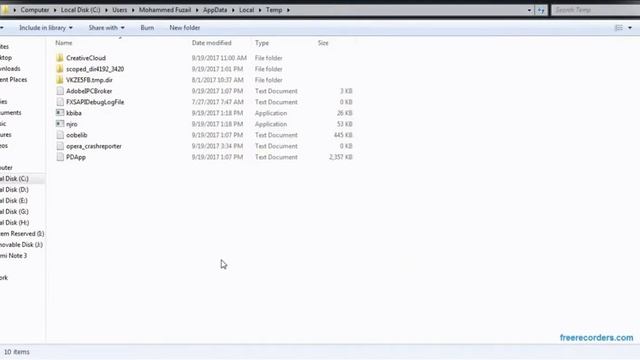The width and height of the screenshot is (640, 360).
Task: Open the view options dropdown arrow
Action: [x=630, y=28]
